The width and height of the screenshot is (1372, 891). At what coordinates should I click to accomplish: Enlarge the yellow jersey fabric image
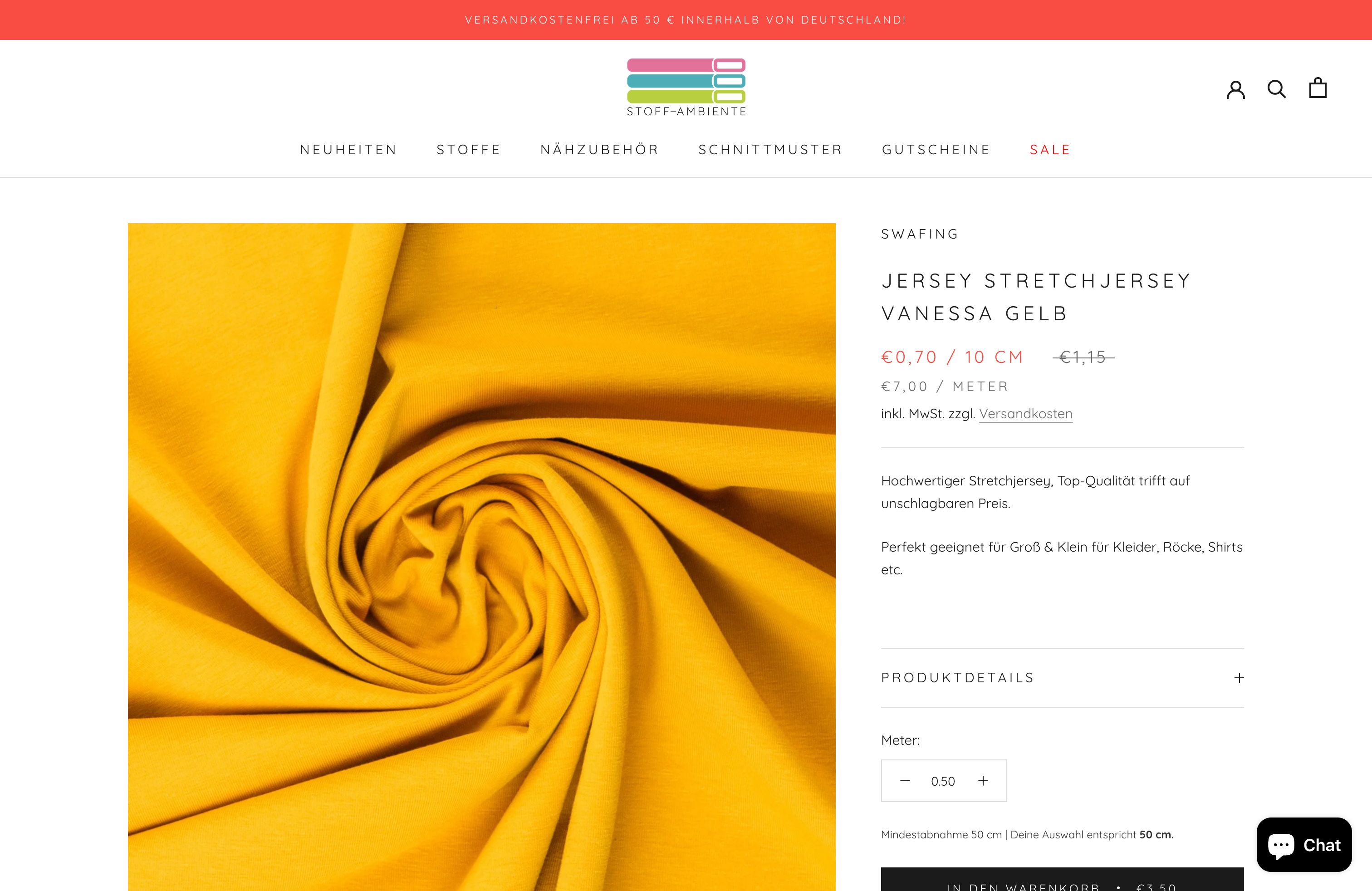click(481, 557)
